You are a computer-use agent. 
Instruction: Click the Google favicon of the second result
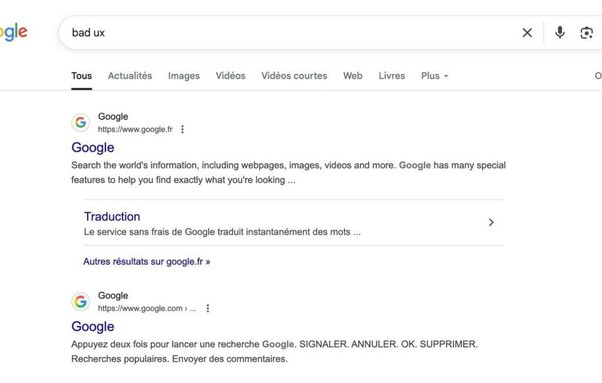click(81, 302)
